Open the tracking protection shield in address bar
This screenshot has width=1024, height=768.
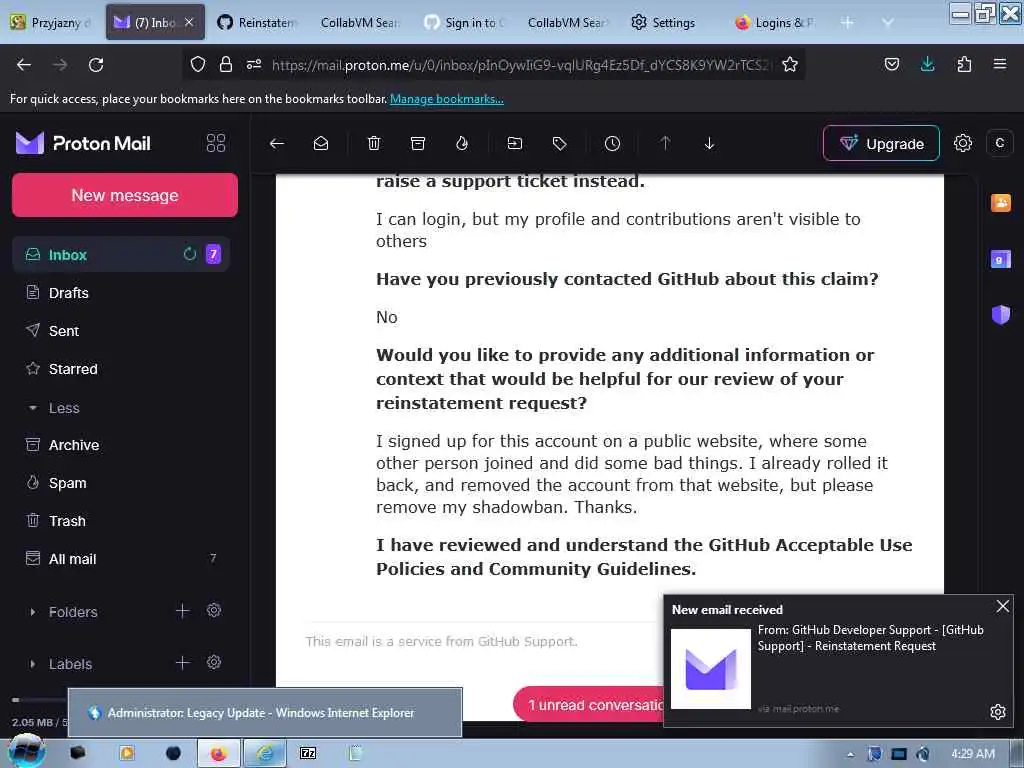pyautogui.click(x=198, y=64)
